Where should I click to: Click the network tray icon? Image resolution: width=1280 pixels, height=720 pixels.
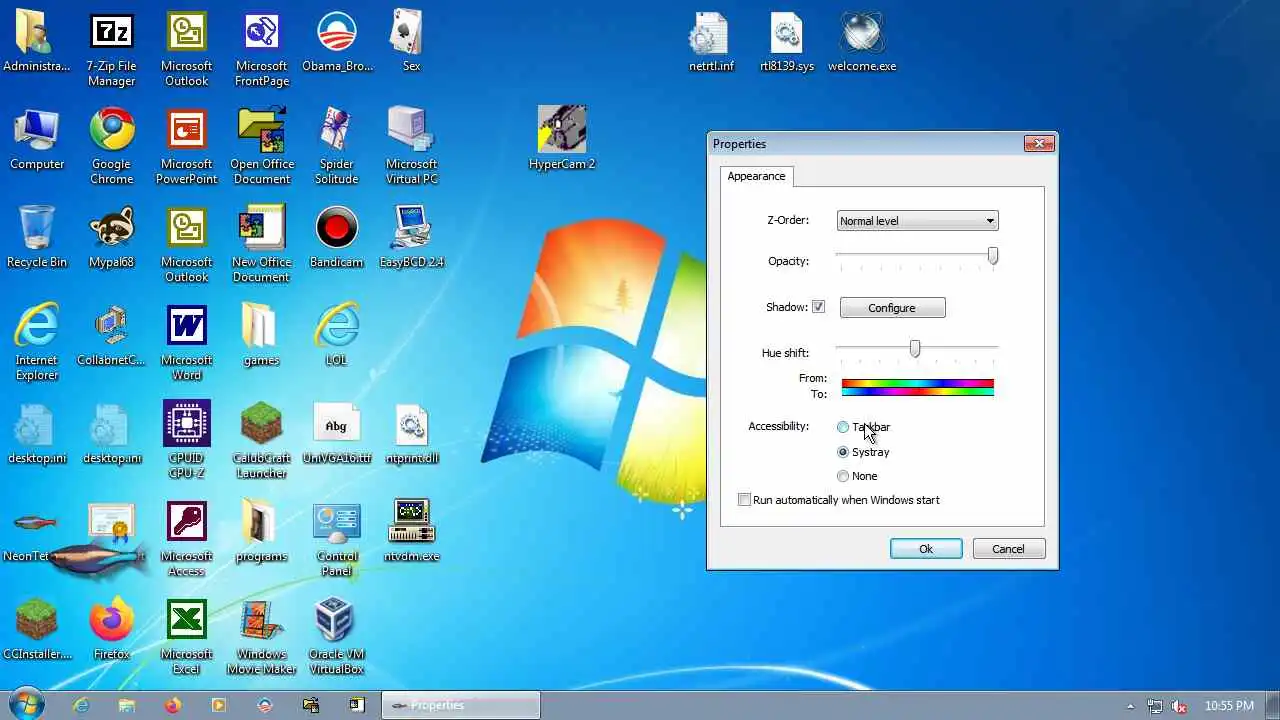[x=1155, y=706]
